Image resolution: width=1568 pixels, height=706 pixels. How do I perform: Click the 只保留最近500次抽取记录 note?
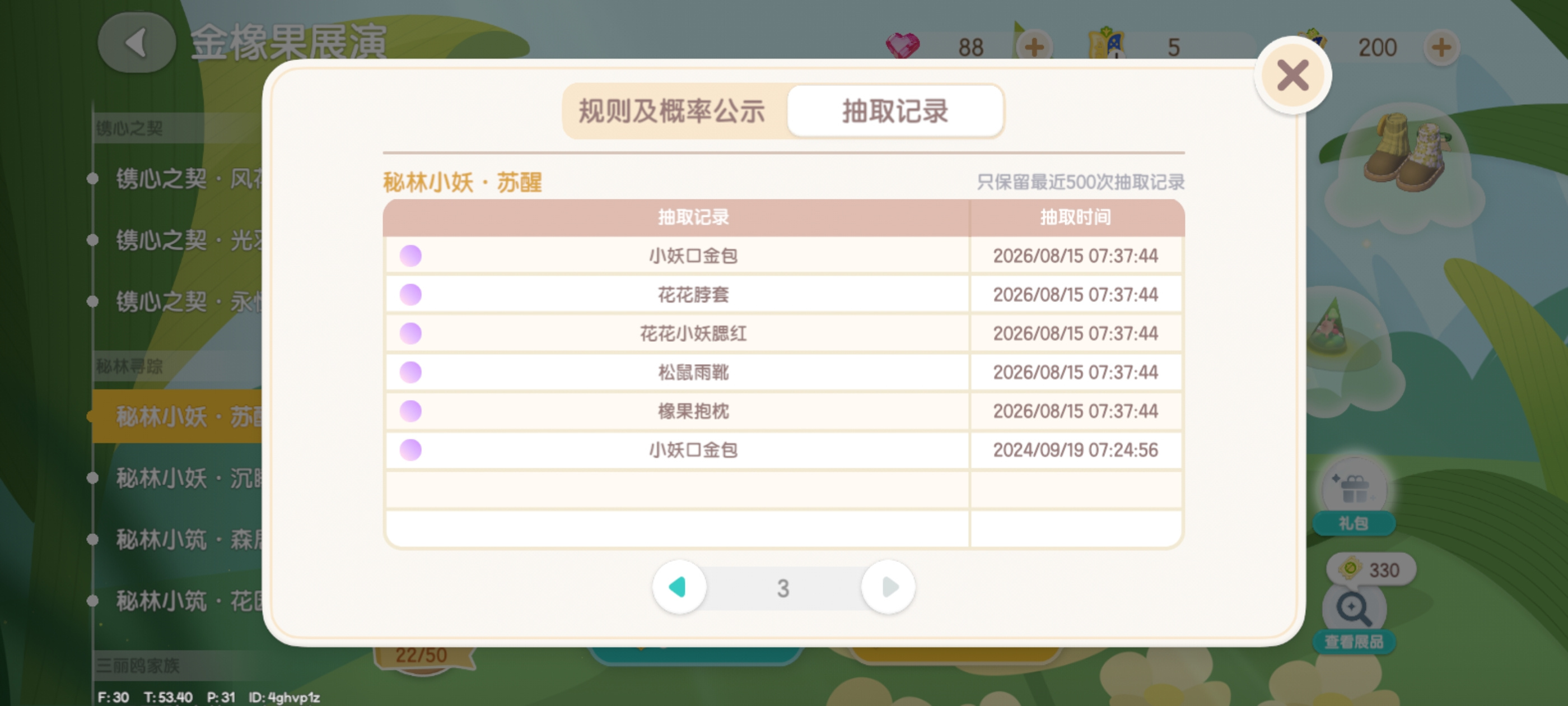click(1080, 182)
